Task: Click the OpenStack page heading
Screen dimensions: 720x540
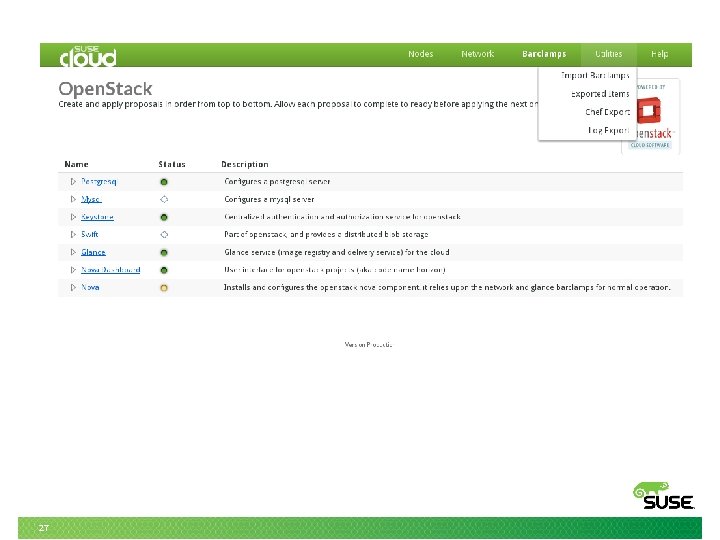Action: click(105, 89)
